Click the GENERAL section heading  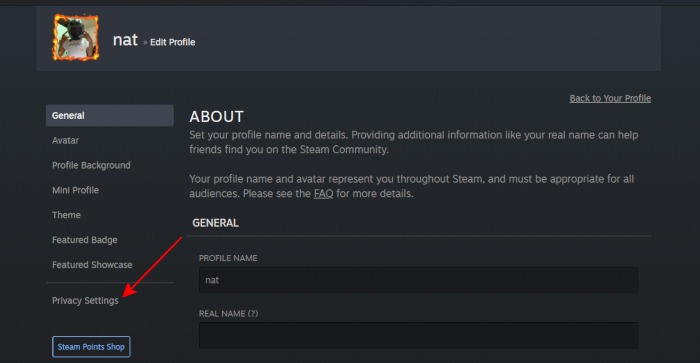click(x=215, y=223)
